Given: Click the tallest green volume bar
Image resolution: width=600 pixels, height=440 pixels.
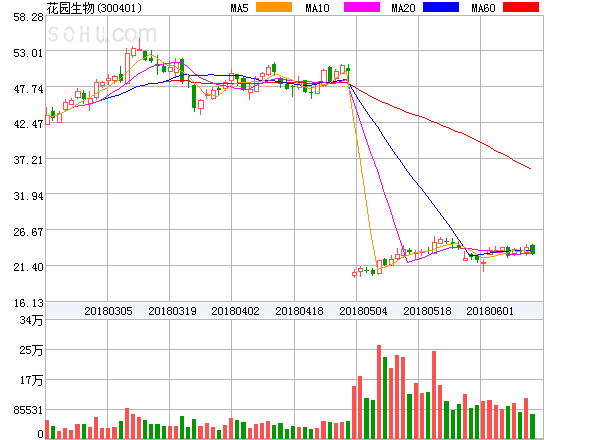Looking at the screenshot, I should point(385,398).
